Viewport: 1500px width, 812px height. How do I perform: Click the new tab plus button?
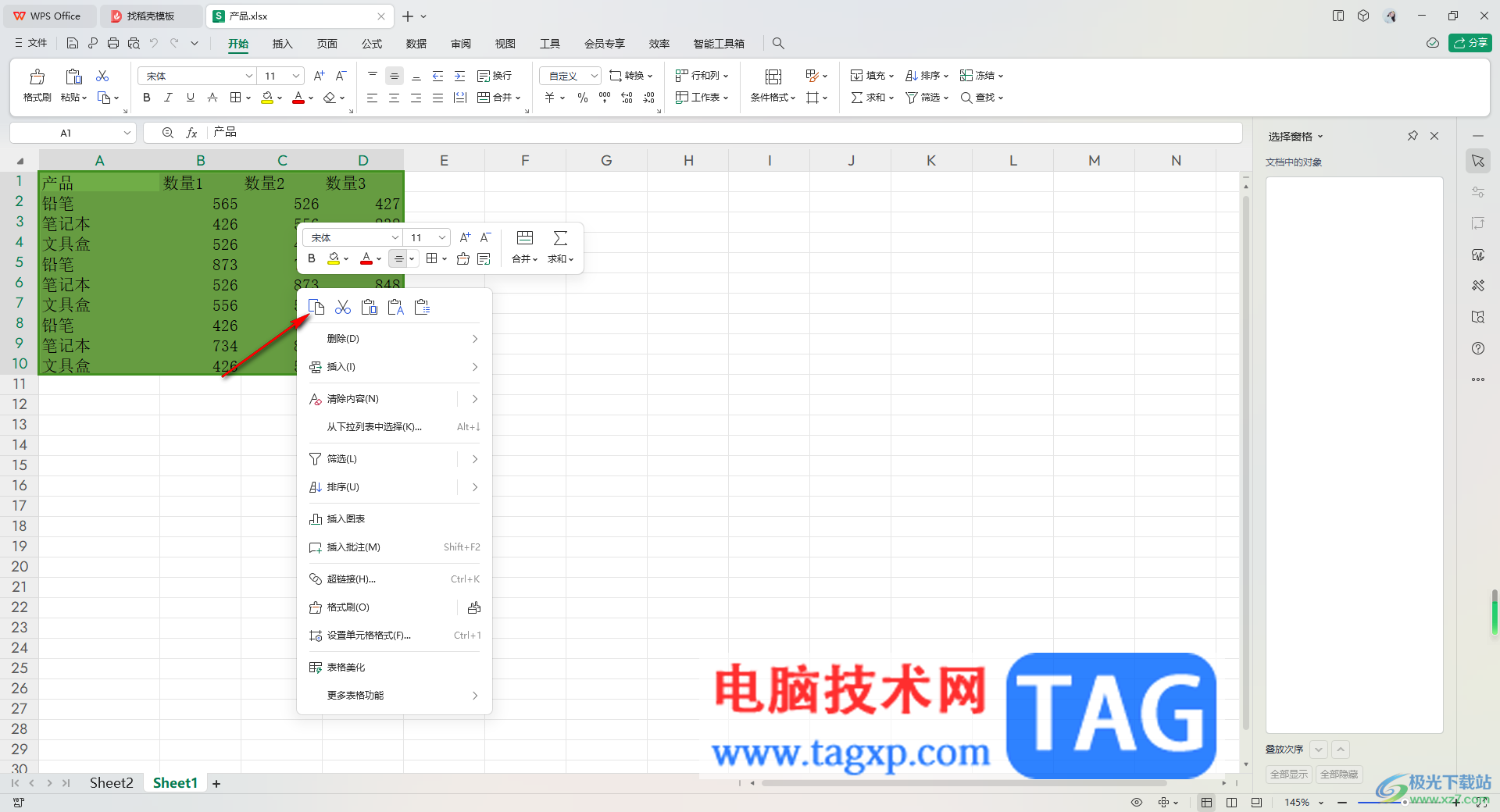tap(408, 16)
